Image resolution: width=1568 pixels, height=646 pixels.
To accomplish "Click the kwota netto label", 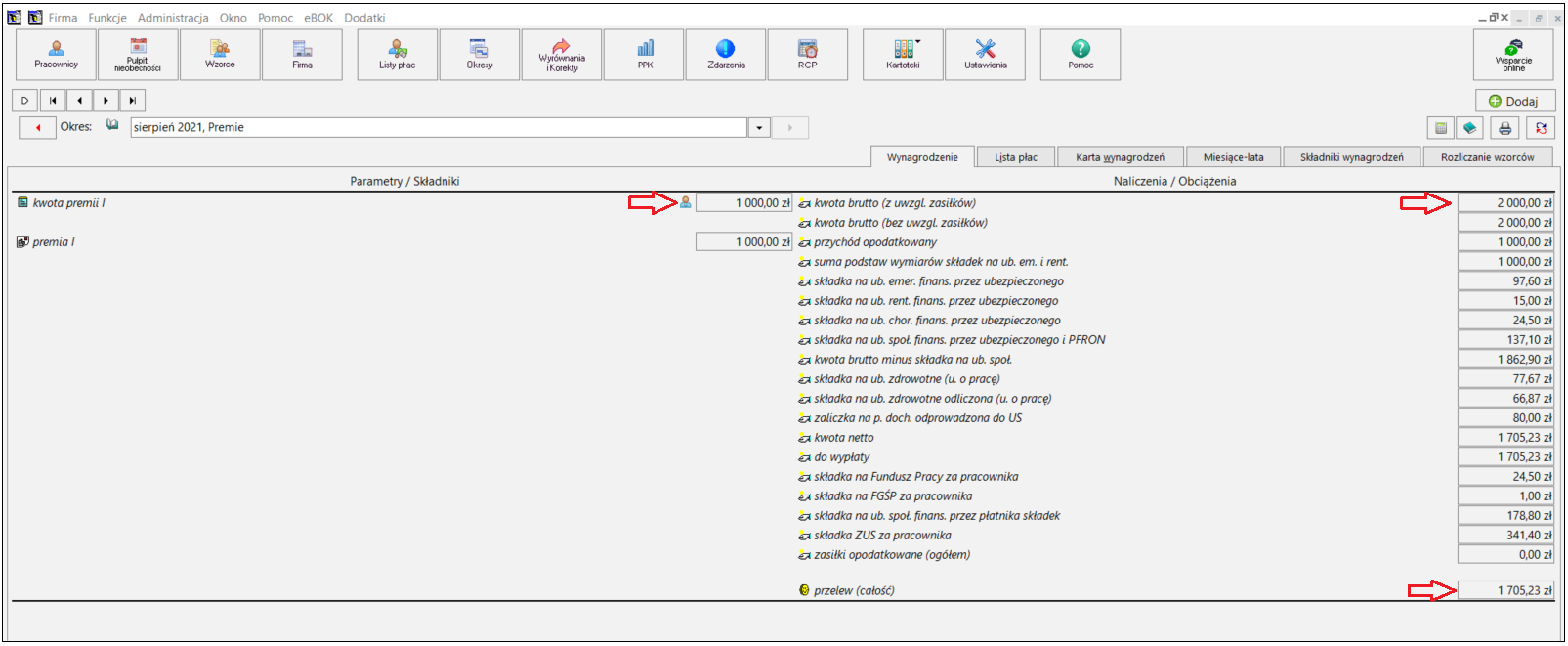I will (x=844, y=438).
